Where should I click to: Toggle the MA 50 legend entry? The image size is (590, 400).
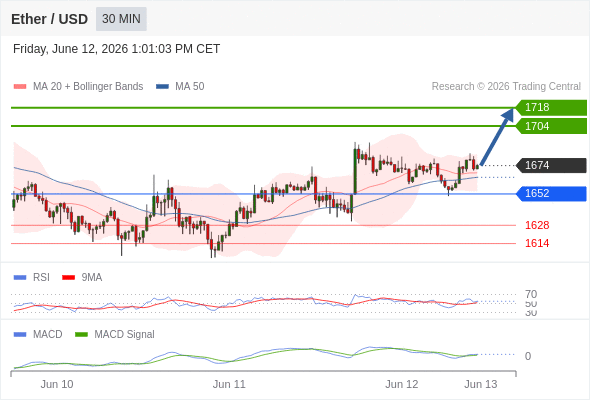tap(180, 87)
